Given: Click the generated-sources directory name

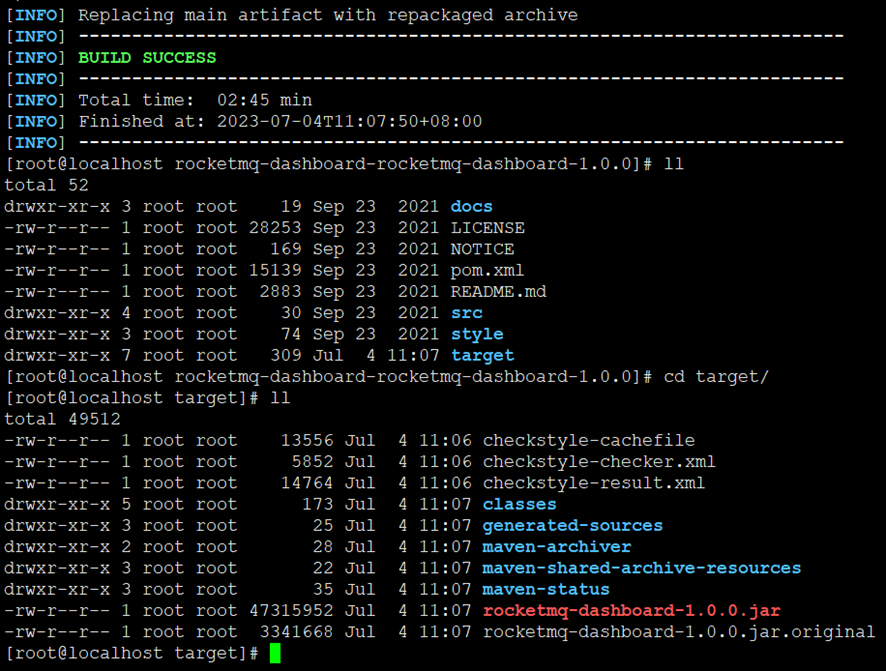Looking at the screenshot, I should (572, 526).
